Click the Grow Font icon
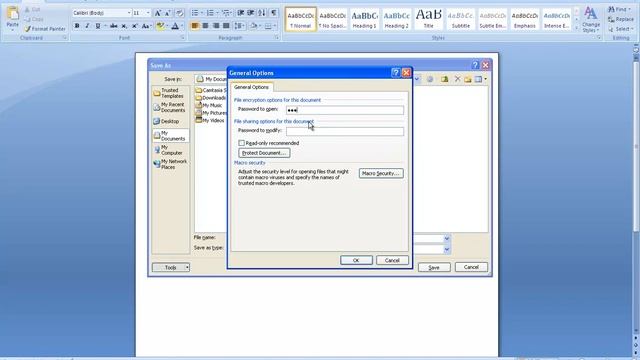The height and width of the screenshot is (360, 640). click(x=158, y=13)
